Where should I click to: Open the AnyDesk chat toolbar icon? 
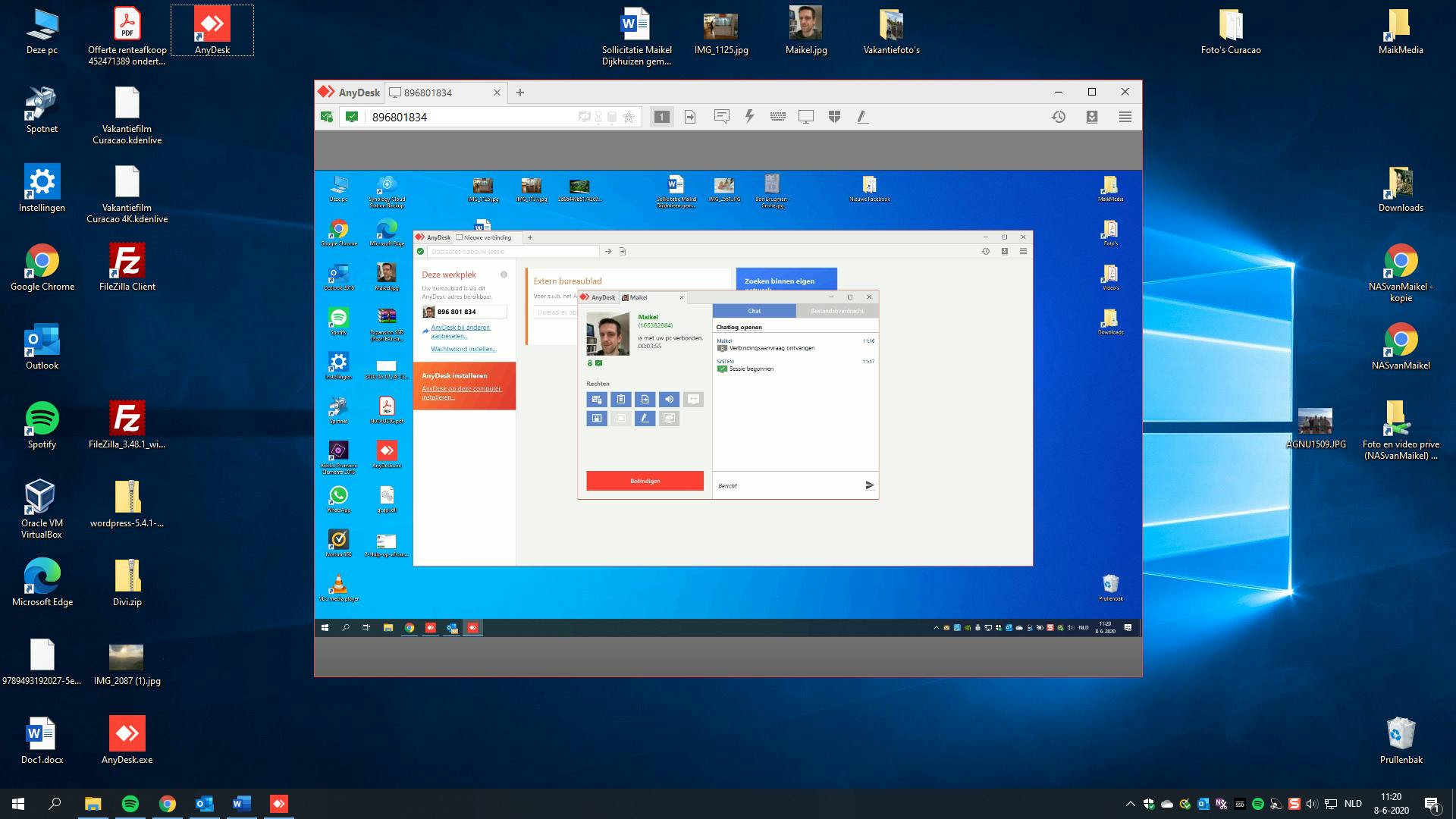tap(721, 117)
